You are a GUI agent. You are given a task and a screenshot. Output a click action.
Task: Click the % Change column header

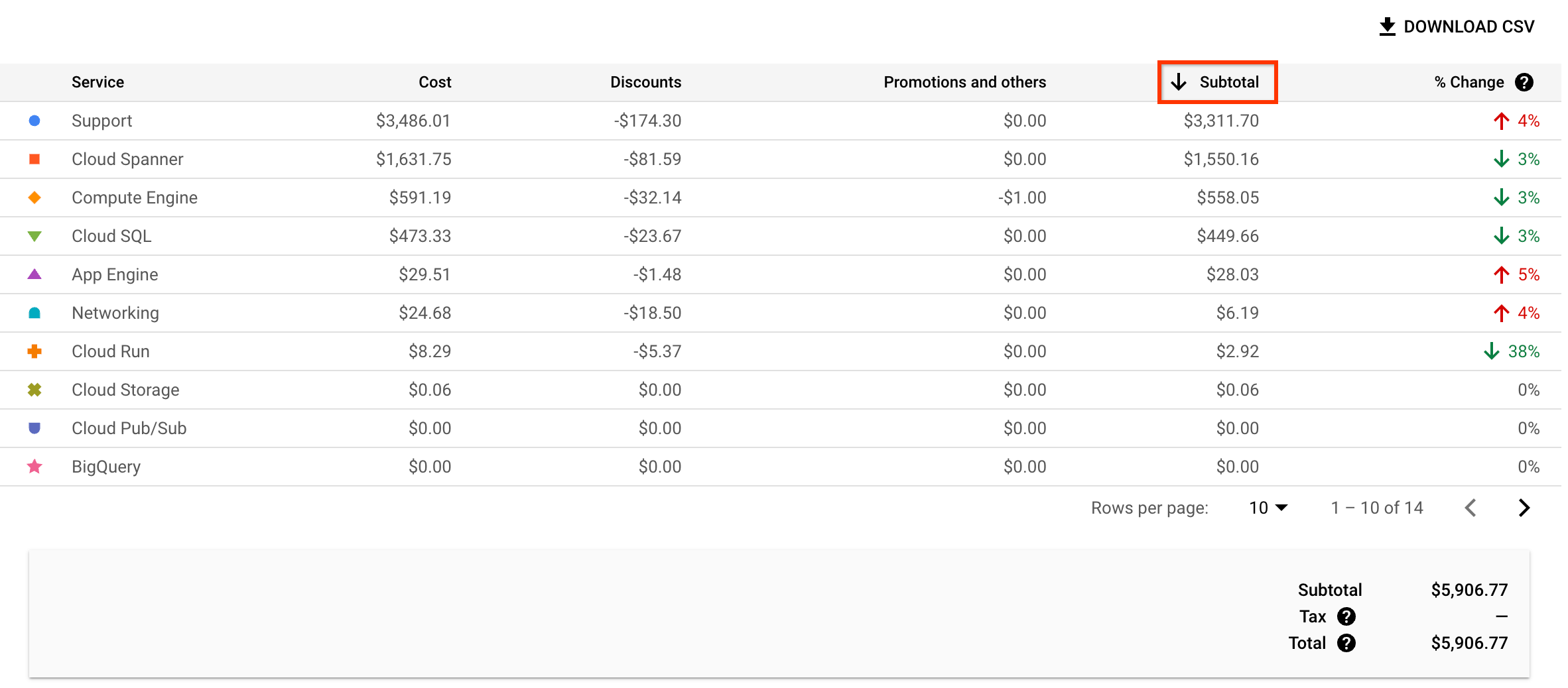tap(1469, 82)
